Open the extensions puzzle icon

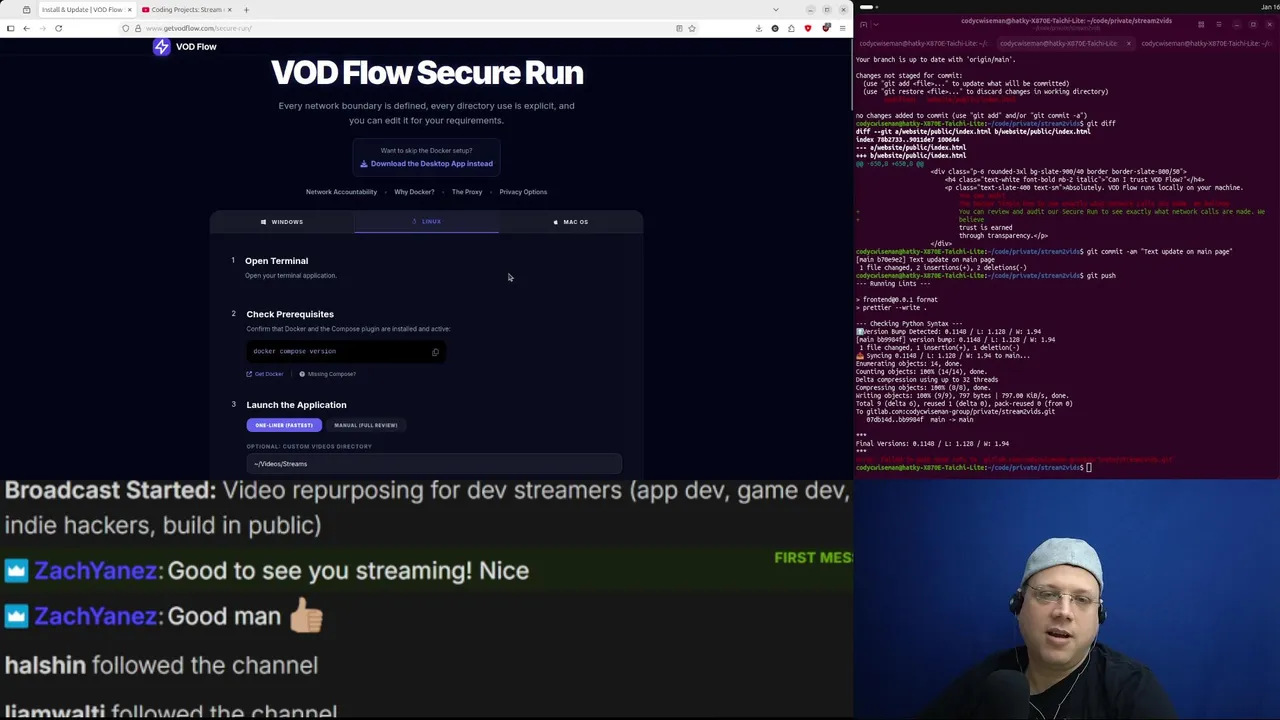[791, 28]
